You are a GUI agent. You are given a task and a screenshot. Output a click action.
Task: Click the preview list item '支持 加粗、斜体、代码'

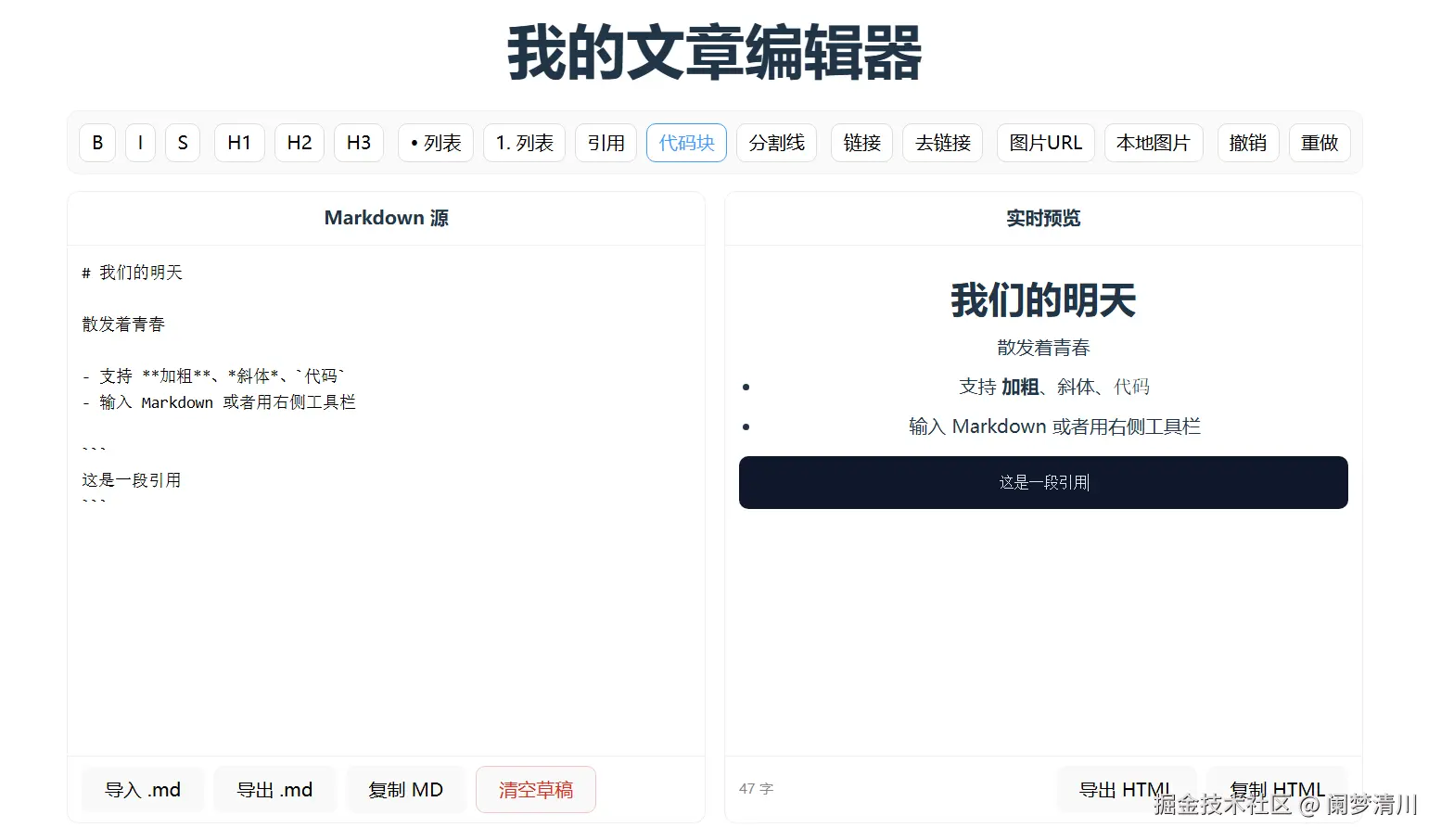point(1054,387)
